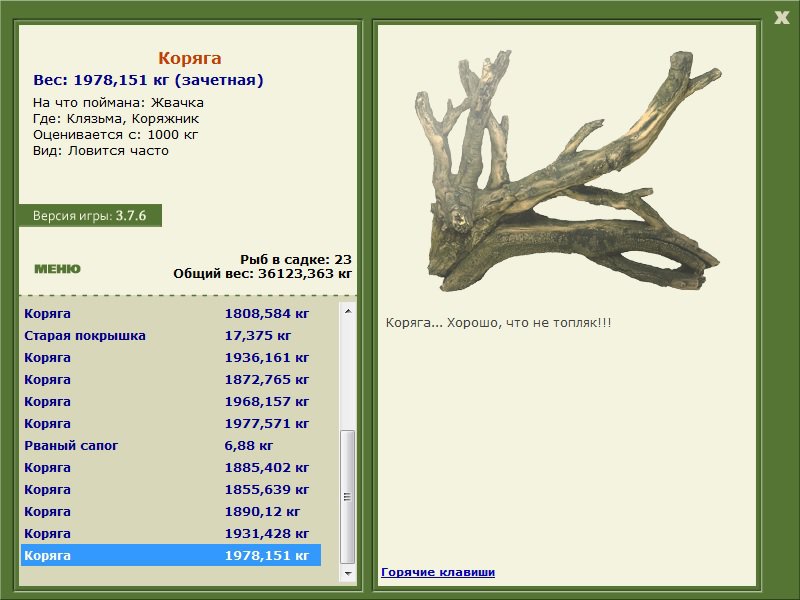This screenshot has height=600, width=800.
Task: Click the list scrollbar up arrow
Action: (x=348, y=311)
